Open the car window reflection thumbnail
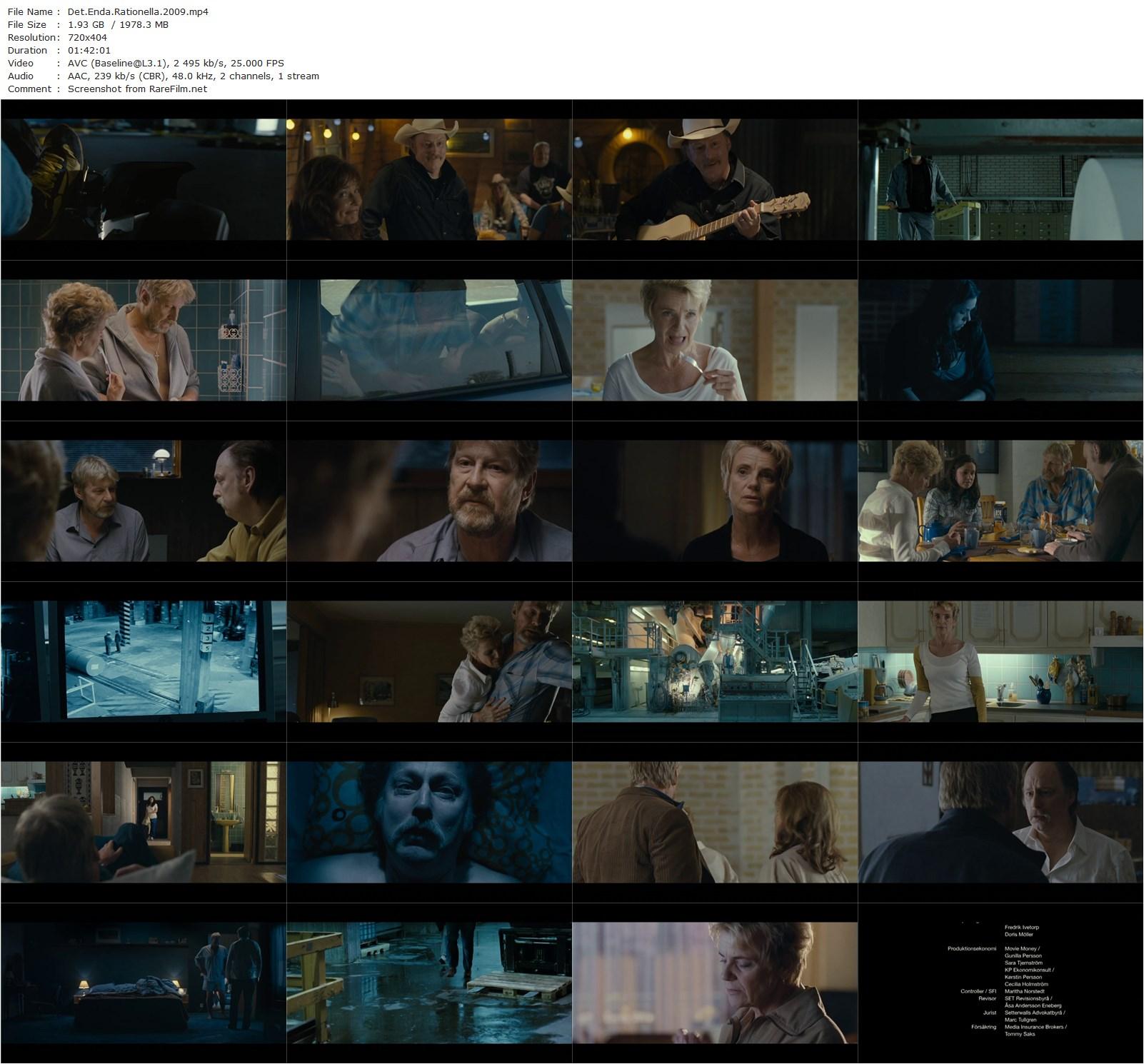 point(428,340)
